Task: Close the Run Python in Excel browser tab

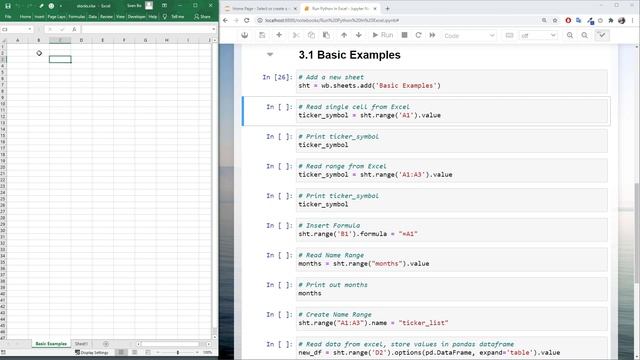Action: coord(375,9)
